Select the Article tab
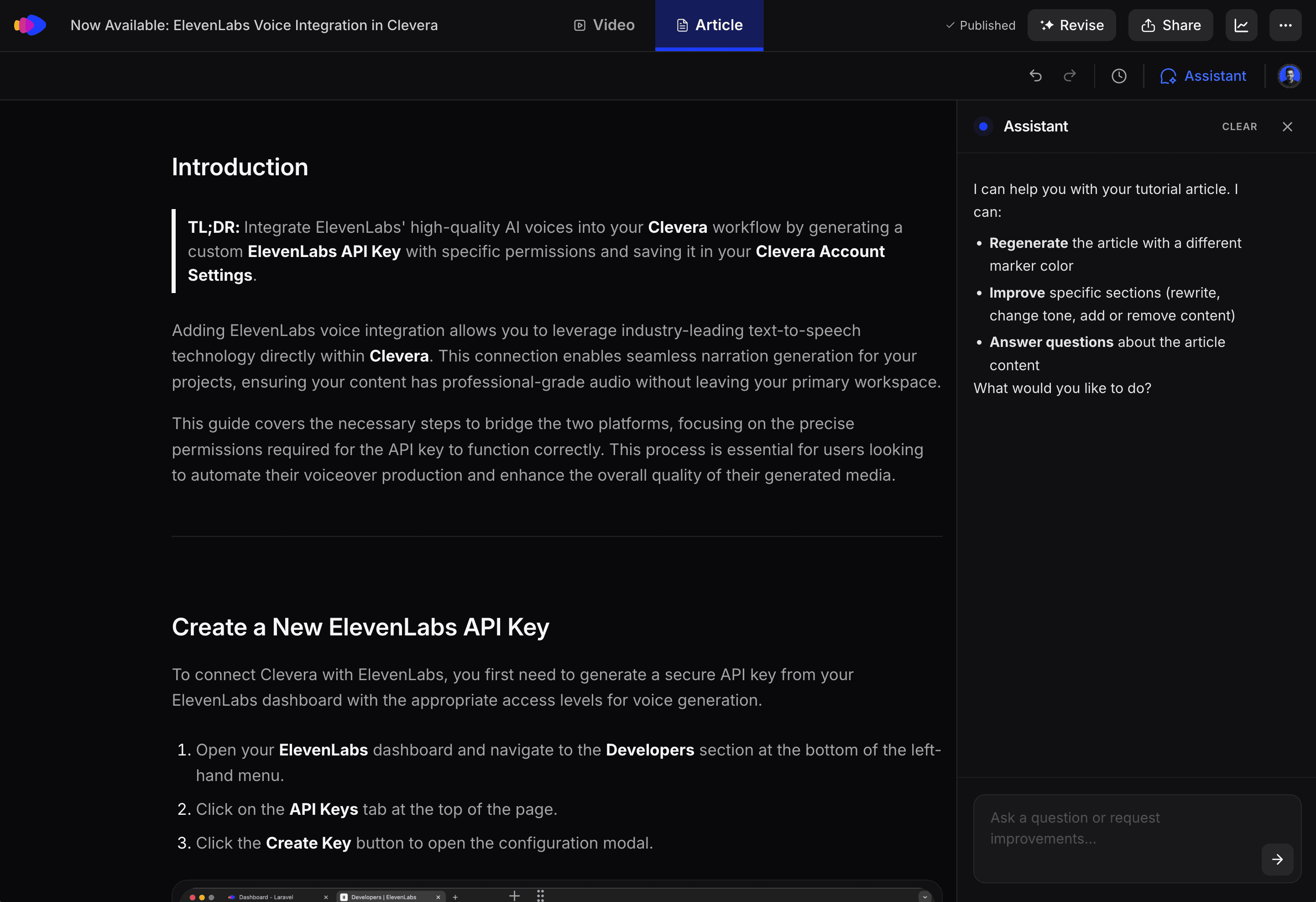This screenshot has height=902, width=1316. tap(709, 25)
